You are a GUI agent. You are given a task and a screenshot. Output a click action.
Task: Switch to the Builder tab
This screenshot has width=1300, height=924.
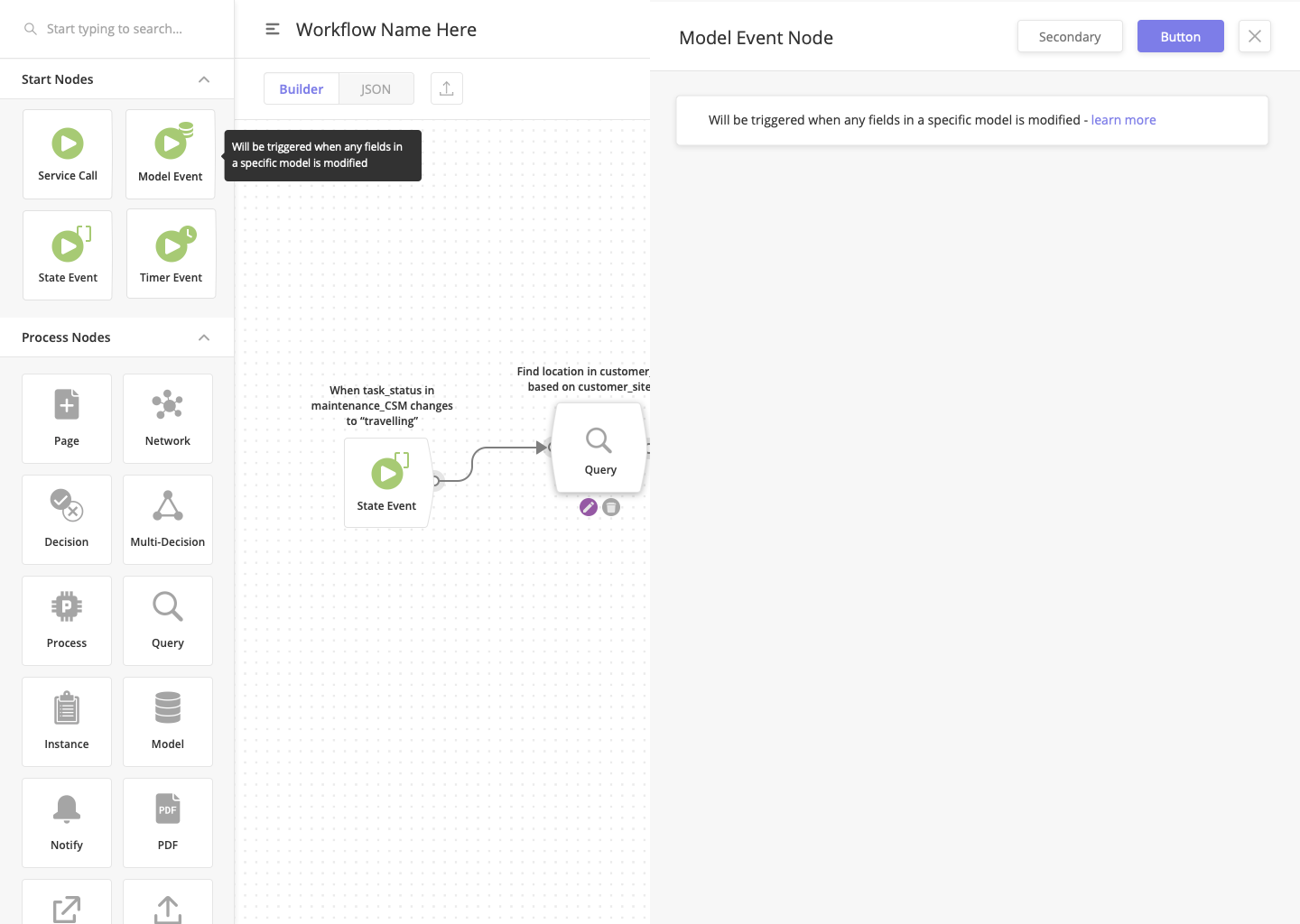[x=302, y=88]
